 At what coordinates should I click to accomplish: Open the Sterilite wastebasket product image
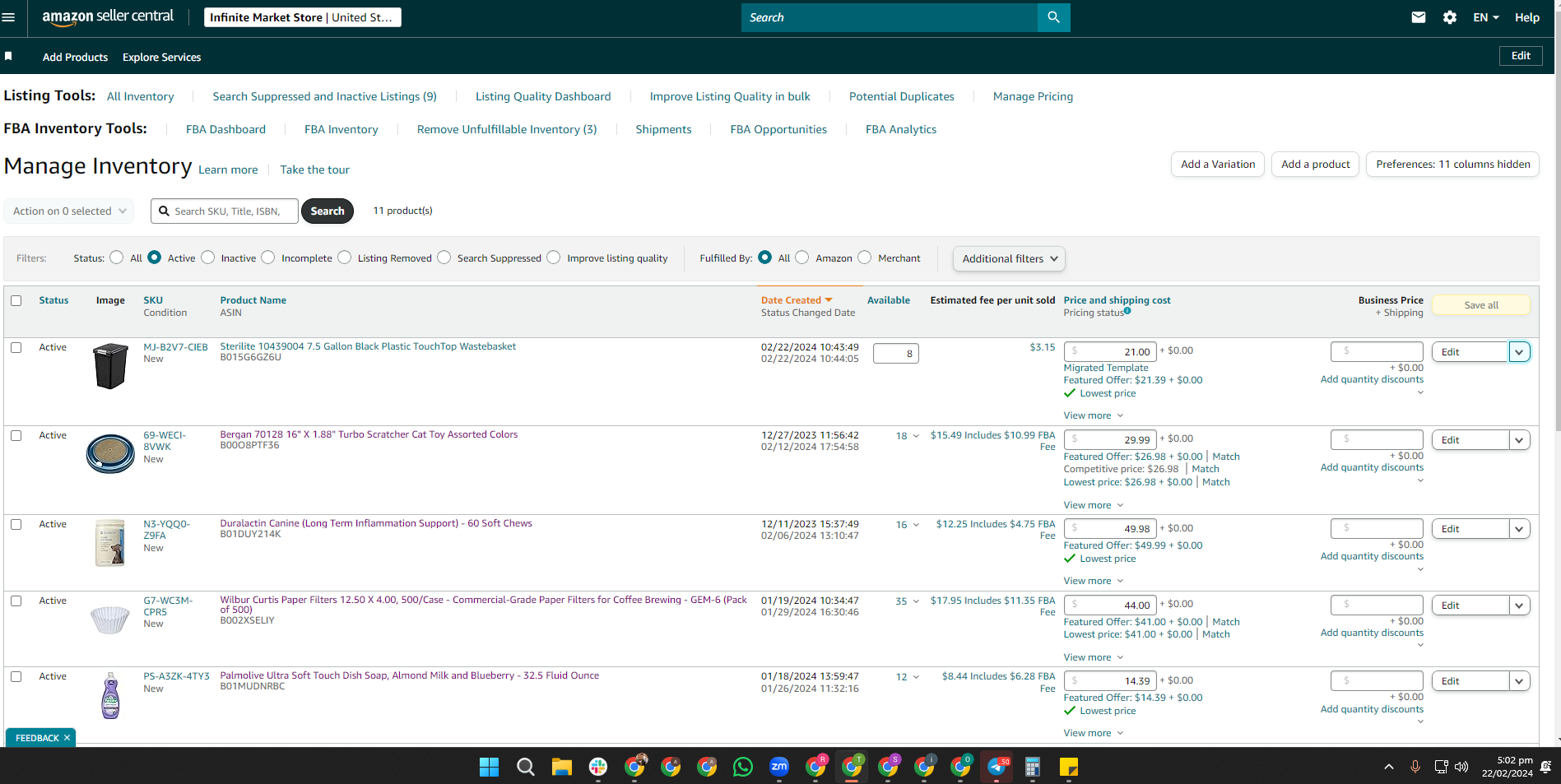click(x=110, y=366)
